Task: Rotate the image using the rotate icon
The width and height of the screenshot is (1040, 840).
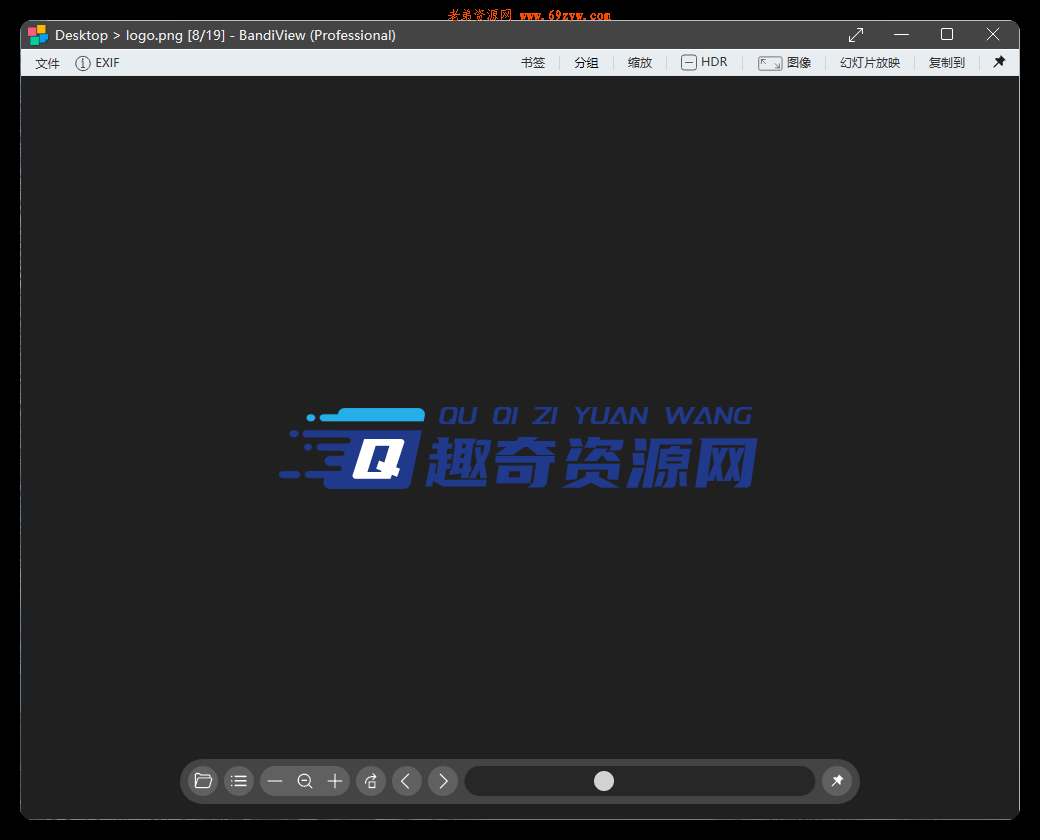Action: [370, 781]
